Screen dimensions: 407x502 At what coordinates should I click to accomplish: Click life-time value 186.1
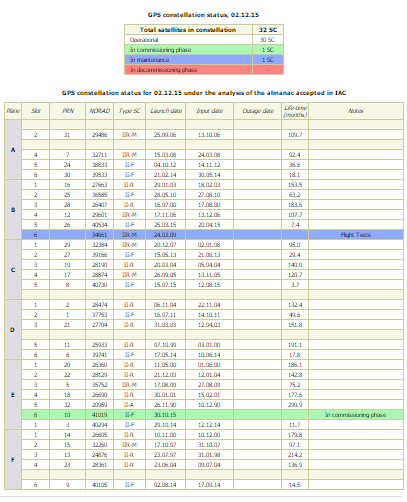[295, 365]
